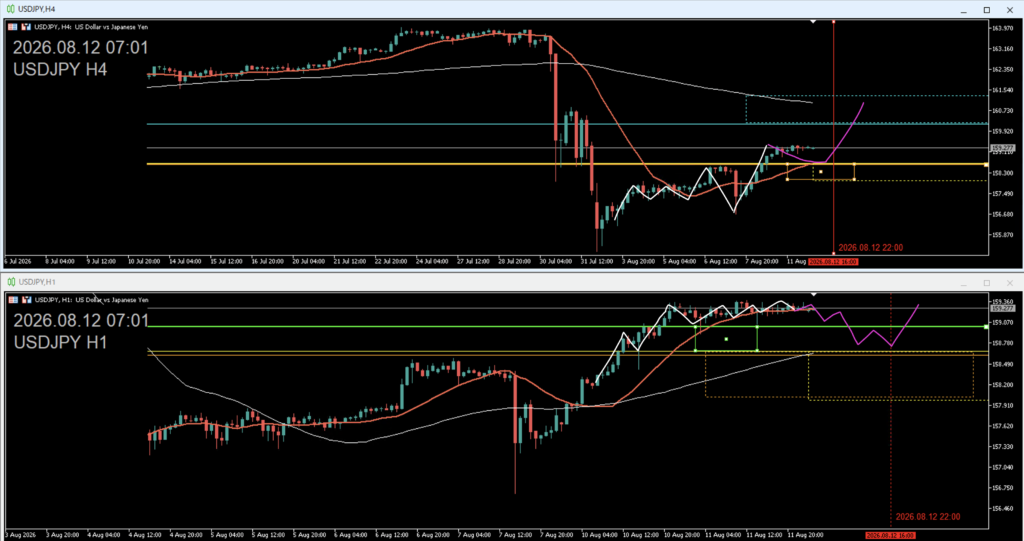Click current price tag 159.277 on H4 axis
Viewport: 1024px width, 541px height.
(1002, 148)
